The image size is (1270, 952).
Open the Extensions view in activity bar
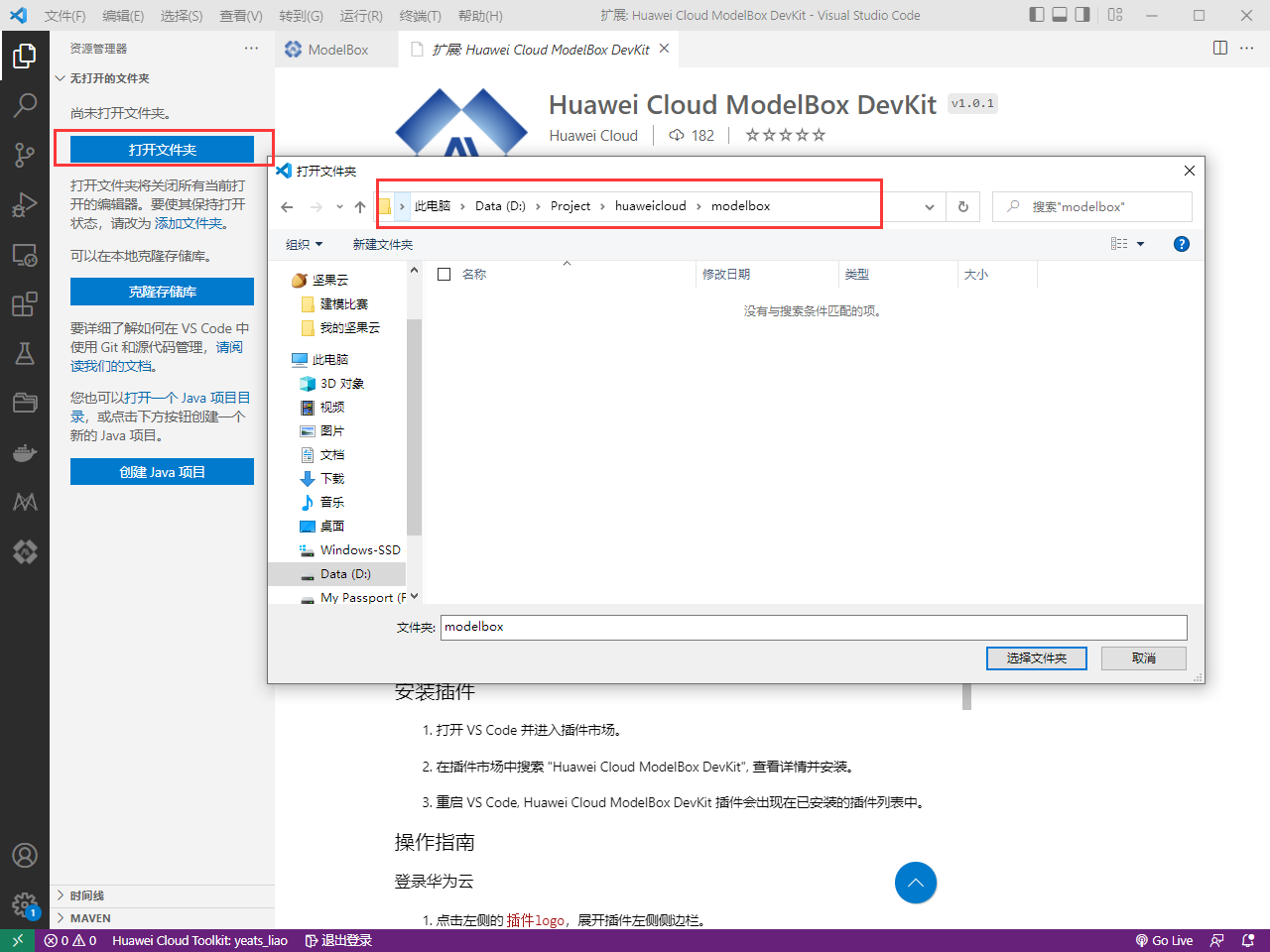click(x=25, y=303)
